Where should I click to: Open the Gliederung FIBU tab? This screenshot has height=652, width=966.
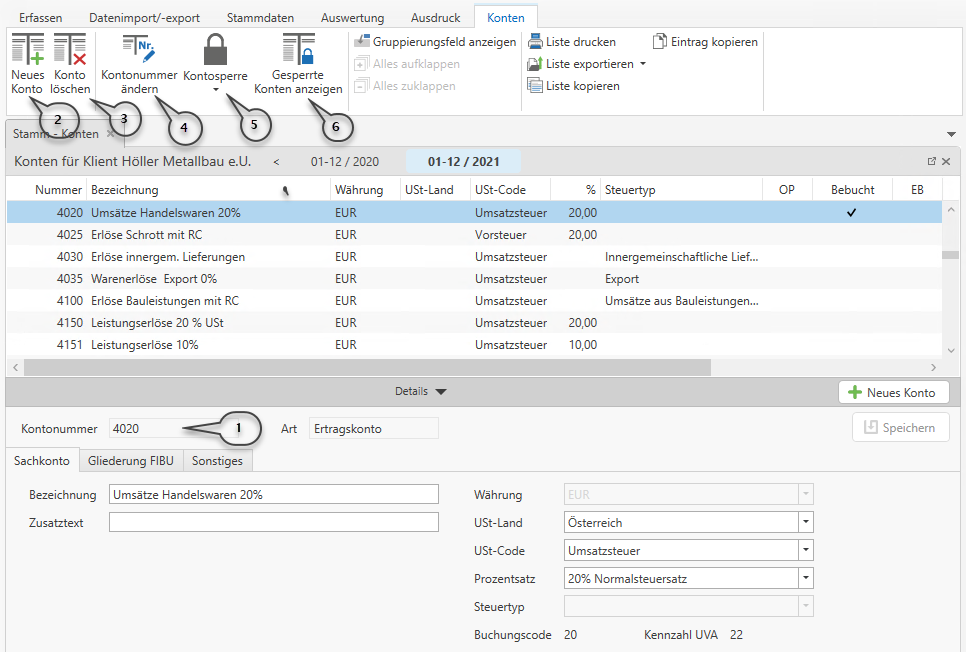130,461
